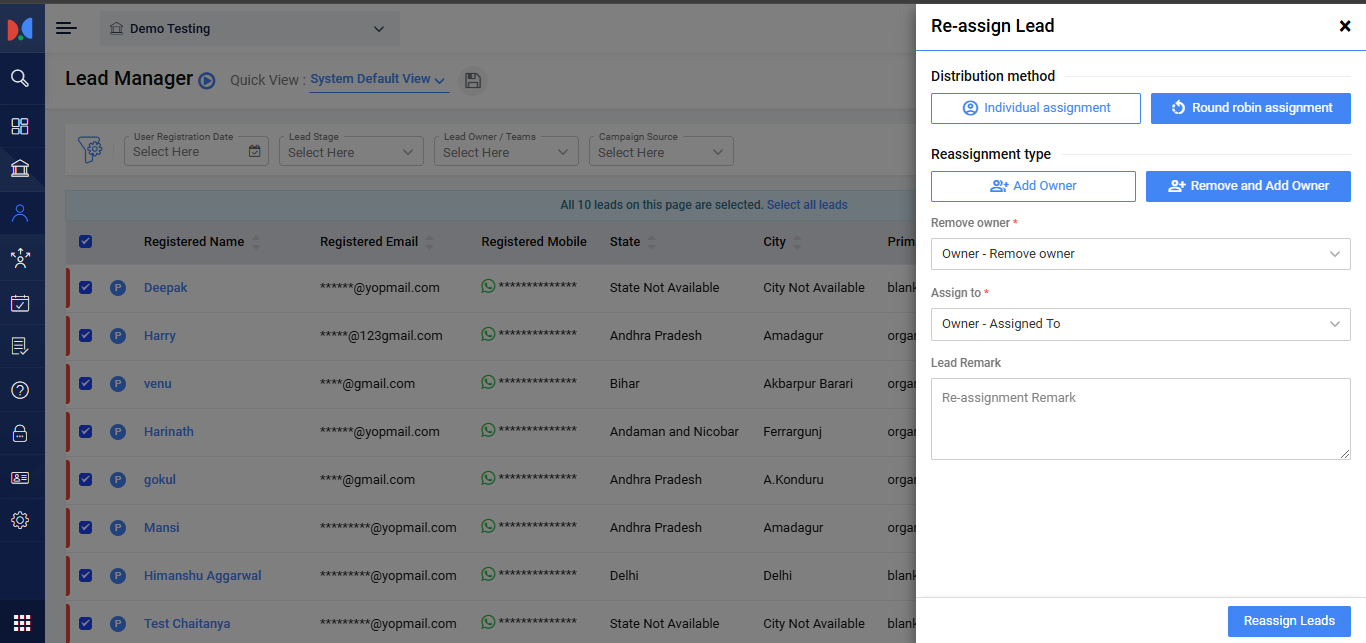1366x643 pixels.
Task: Click the Lead Manager play video icon
Action: coord(207,81)
